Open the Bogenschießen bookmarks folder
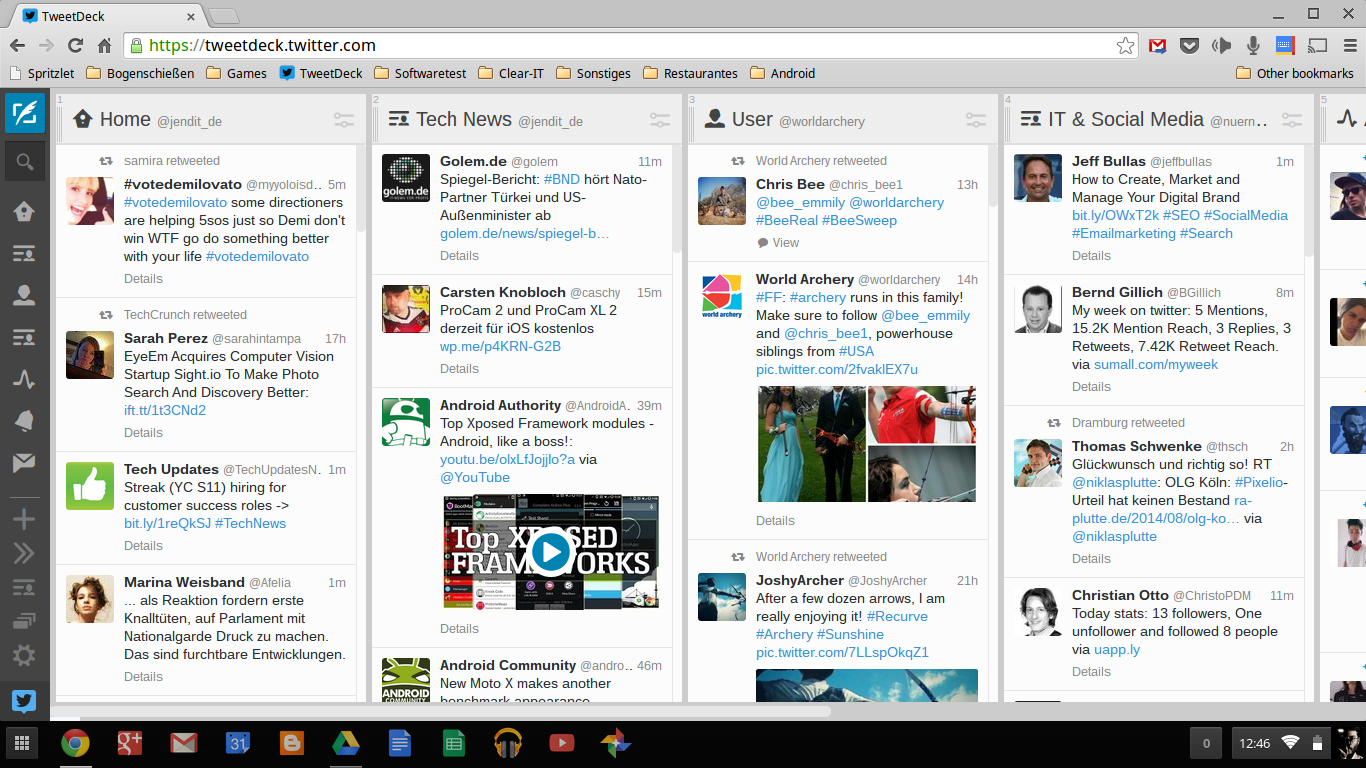This screenshot has width=1366, height=768. click(x=140, y=73)
